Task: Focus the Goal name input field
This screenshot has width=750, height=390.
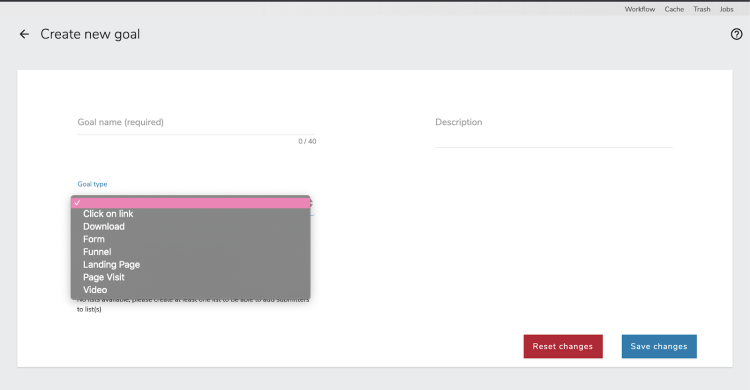Action: click(196, 123)
